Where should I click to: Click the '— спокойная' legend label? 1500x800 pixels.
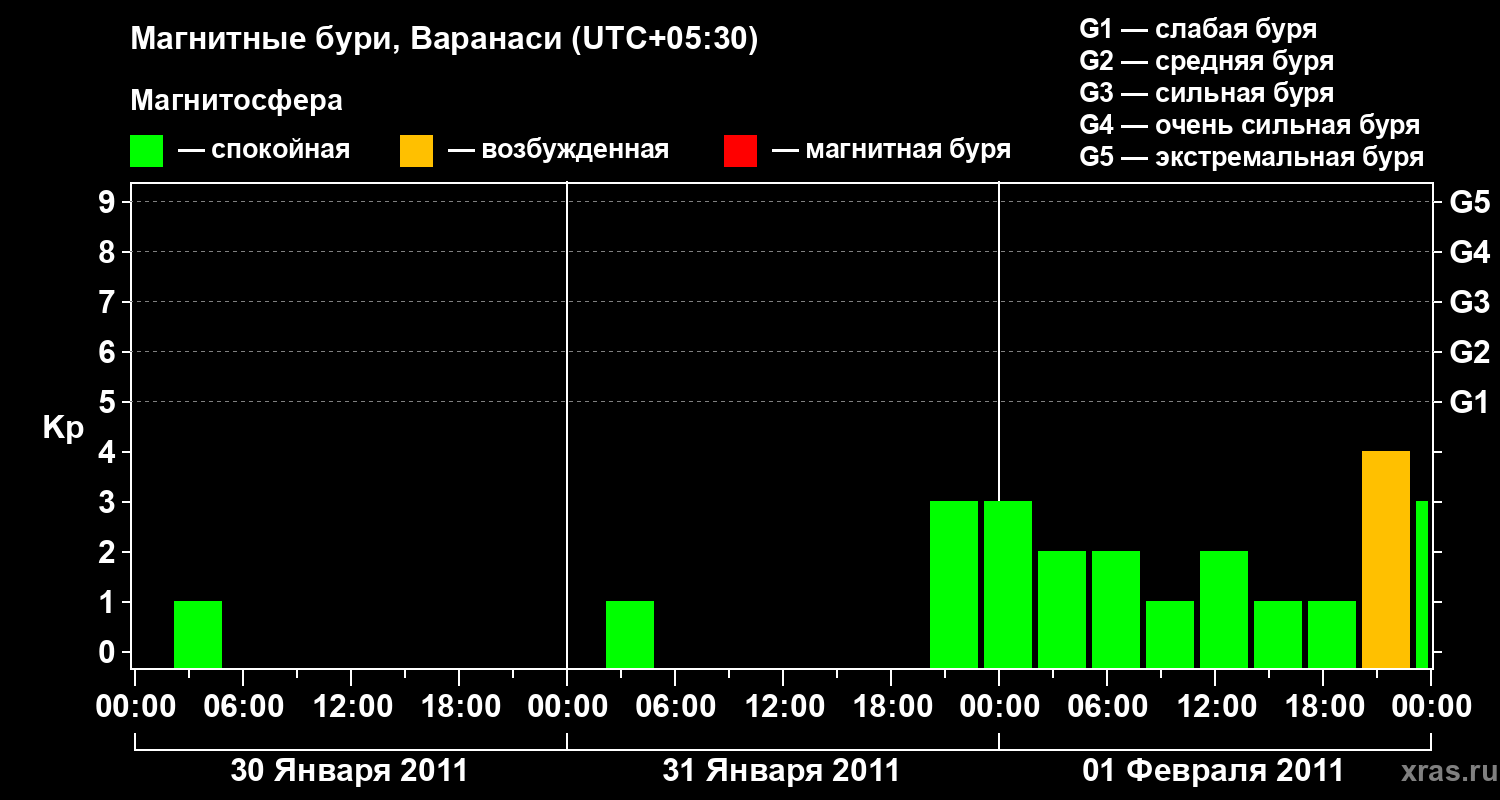pos(264,151)
